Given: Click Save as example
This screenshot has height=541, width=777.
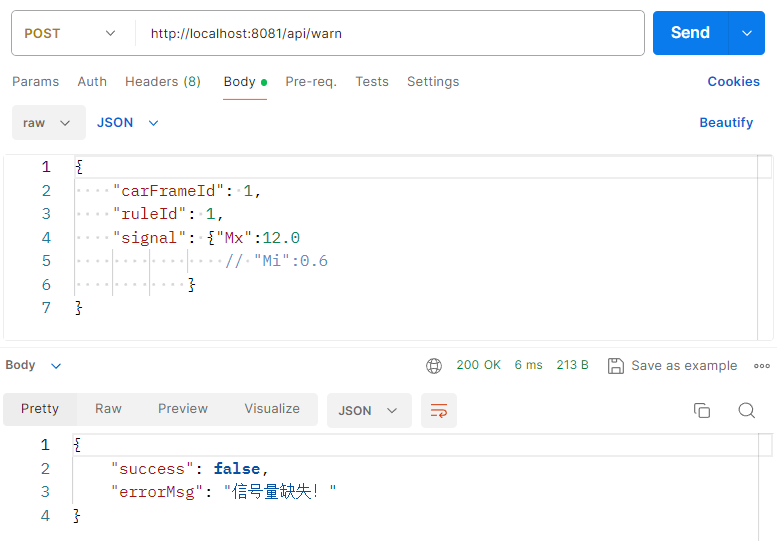Looking at the screenshot, I should click(684, 366).
